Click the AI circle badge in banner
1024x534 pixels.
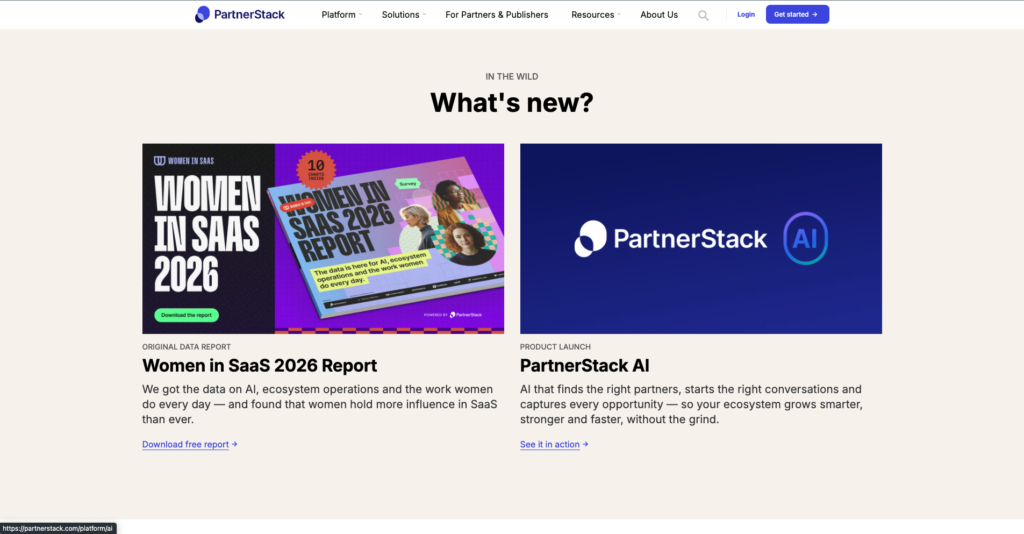805,238
